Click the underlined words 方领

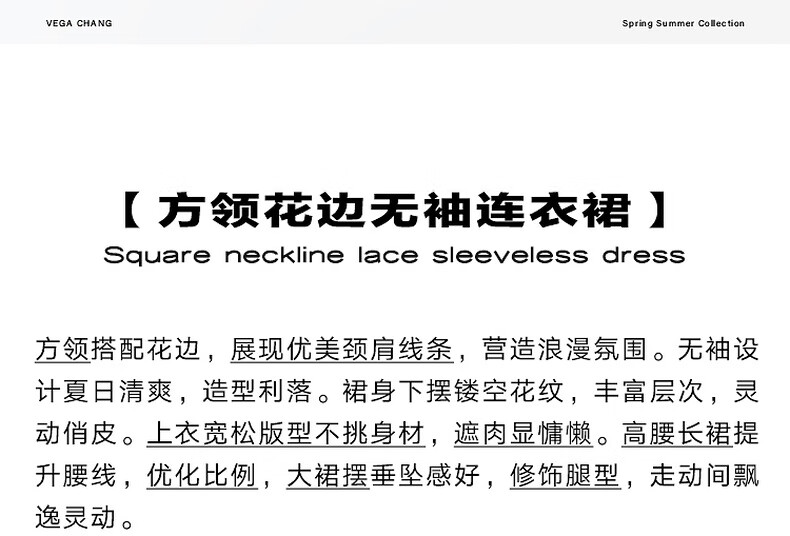click(x=63, y=350)
